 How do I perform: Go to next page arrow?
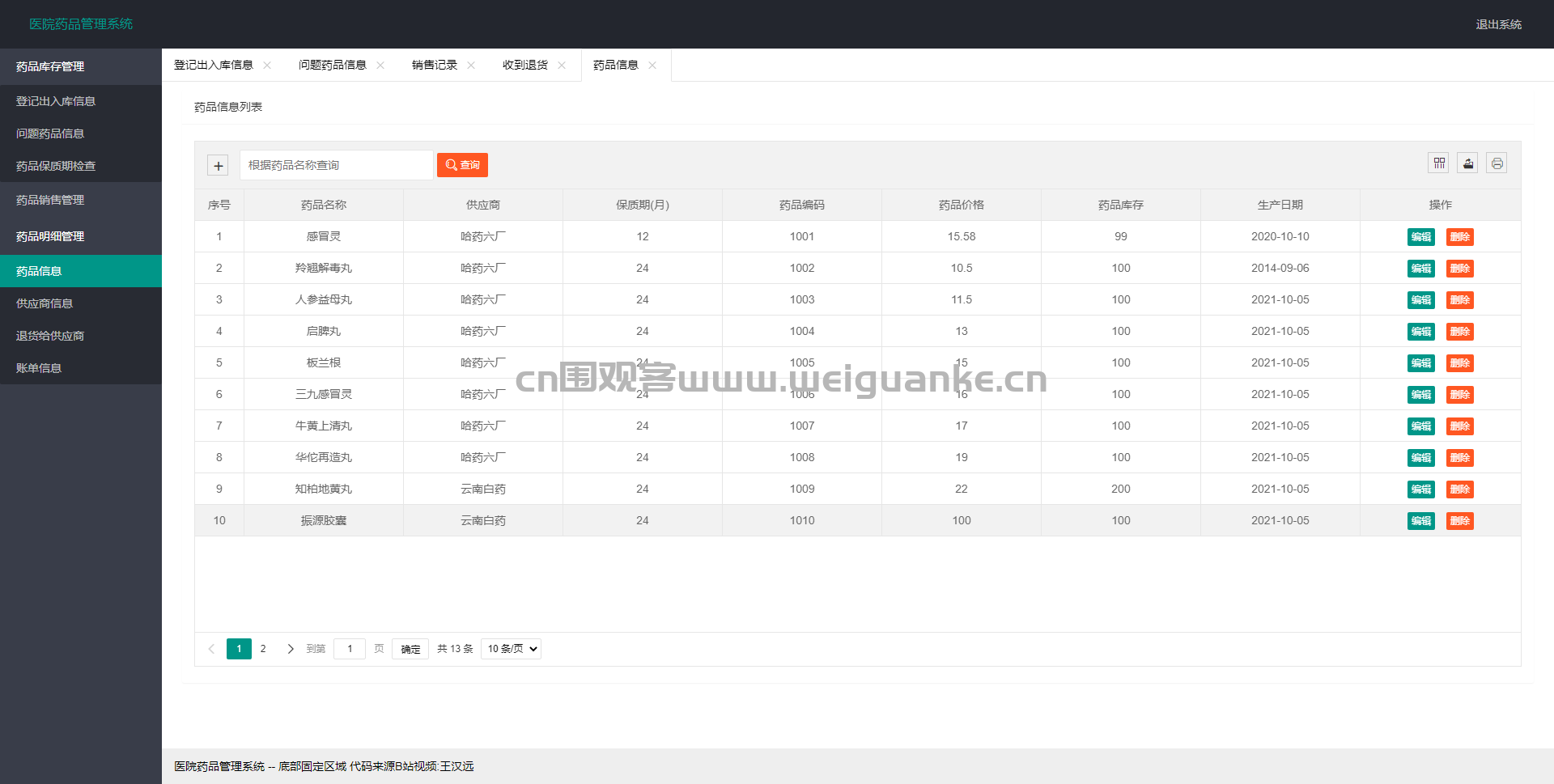[x=291, y=649]
